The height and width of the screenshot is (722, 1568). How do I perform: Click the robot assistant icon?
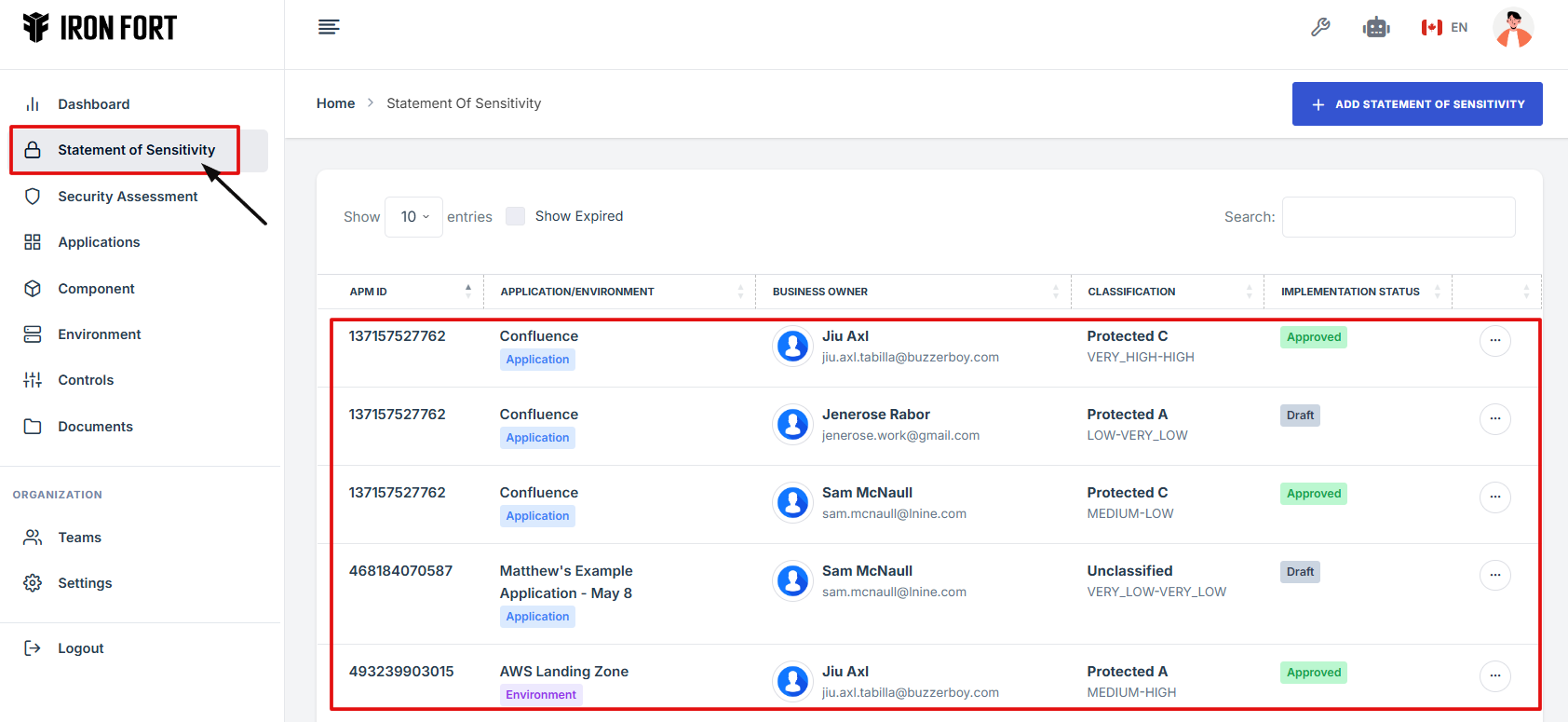1375,28
